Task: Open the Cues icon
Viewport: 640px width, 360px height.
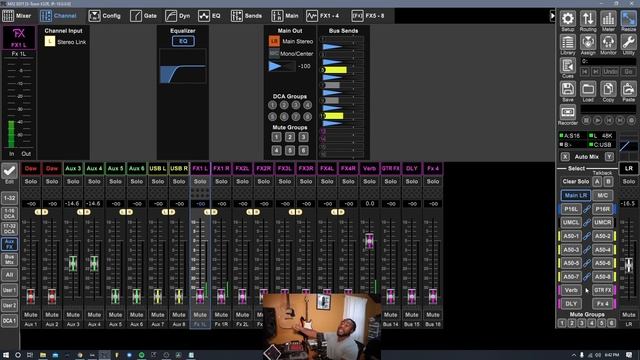Action: click(x=567, y=65)
